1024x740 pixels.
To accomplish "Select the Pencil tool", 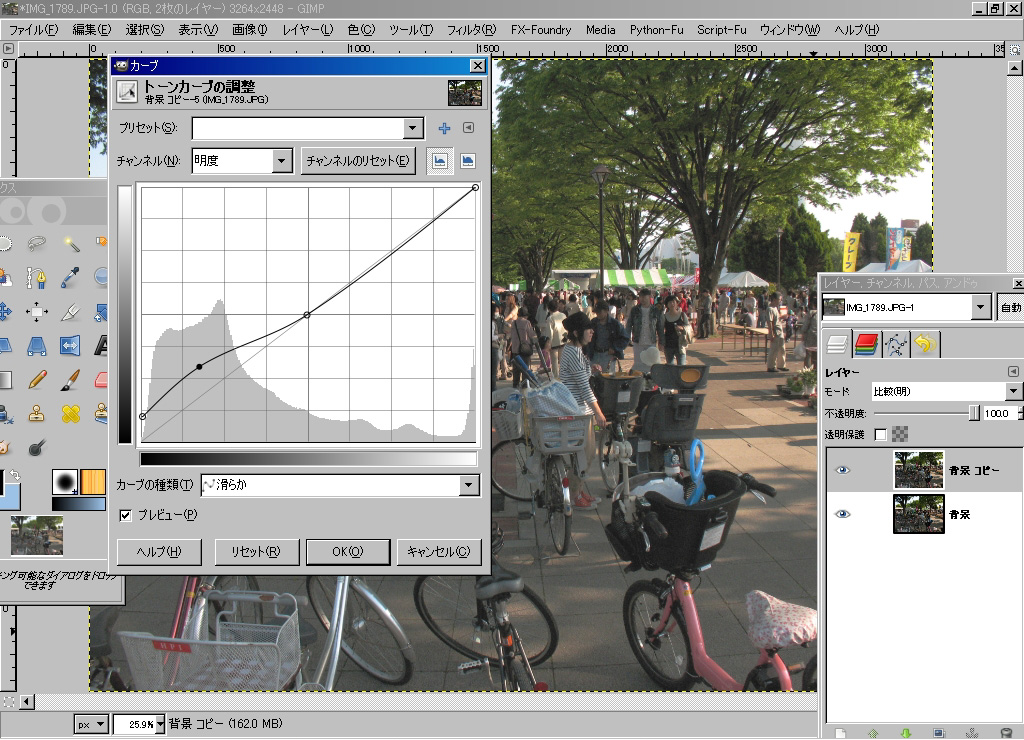I will pyautogui.click(x=37, y=379).
